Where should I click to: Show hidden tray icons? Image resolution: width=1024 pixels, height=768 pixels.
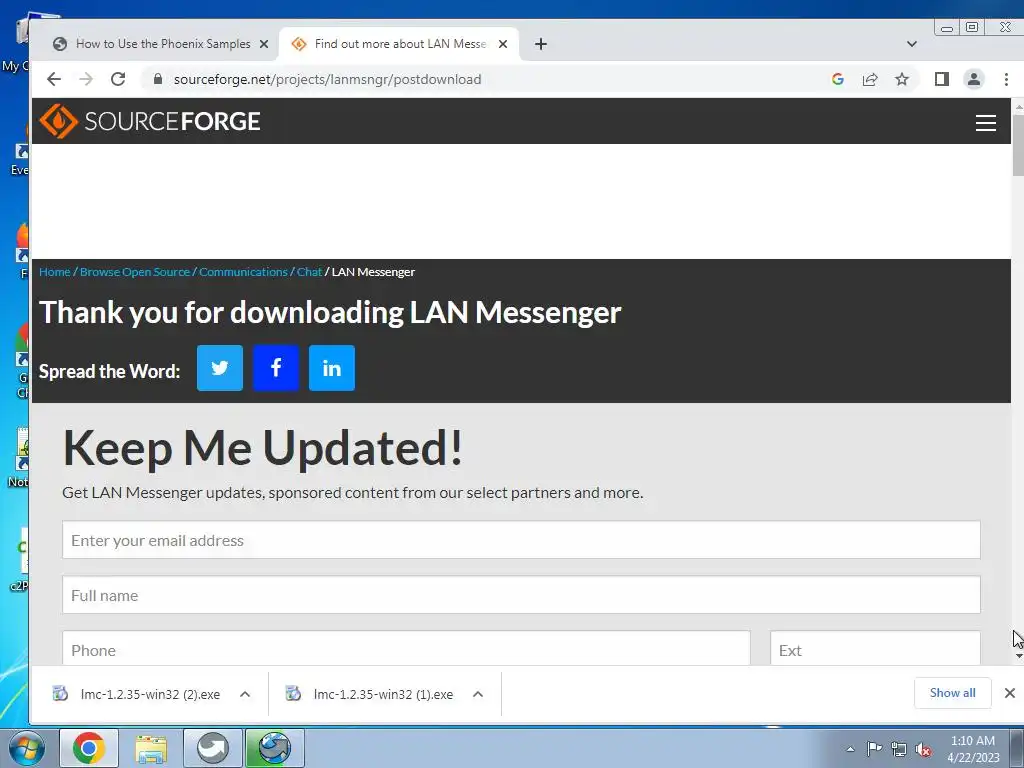pos(850,749)
